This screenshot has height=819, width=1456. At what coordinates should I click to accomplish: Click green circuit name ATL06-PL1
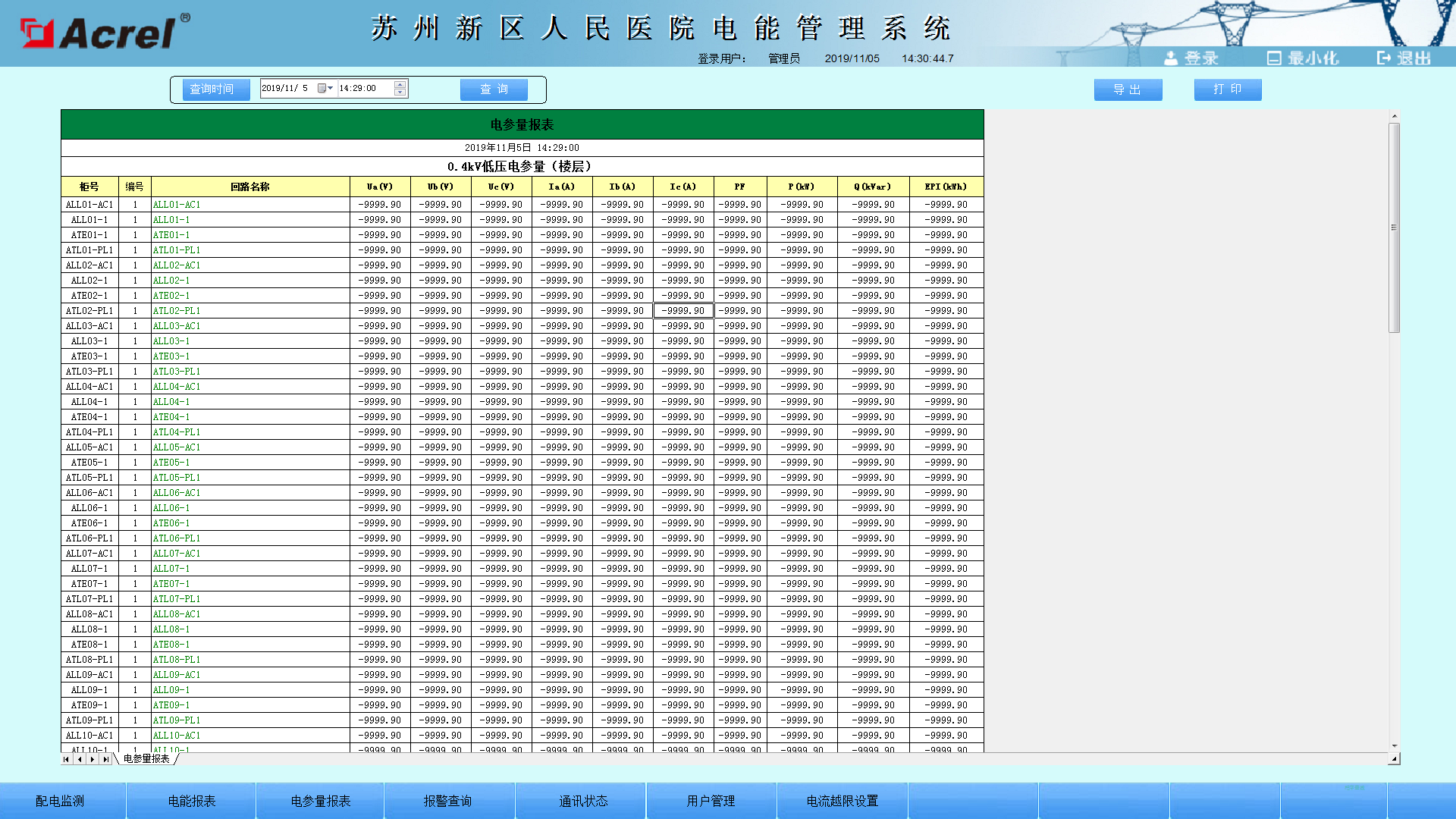point(177,538)
